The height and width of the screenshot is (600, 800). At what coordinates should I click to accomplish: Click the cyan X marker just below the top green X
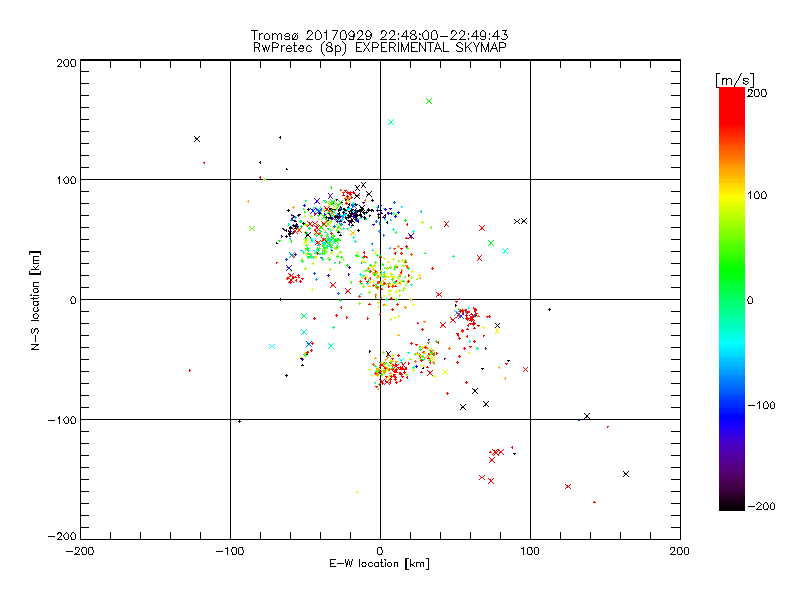tap(391, 122)
